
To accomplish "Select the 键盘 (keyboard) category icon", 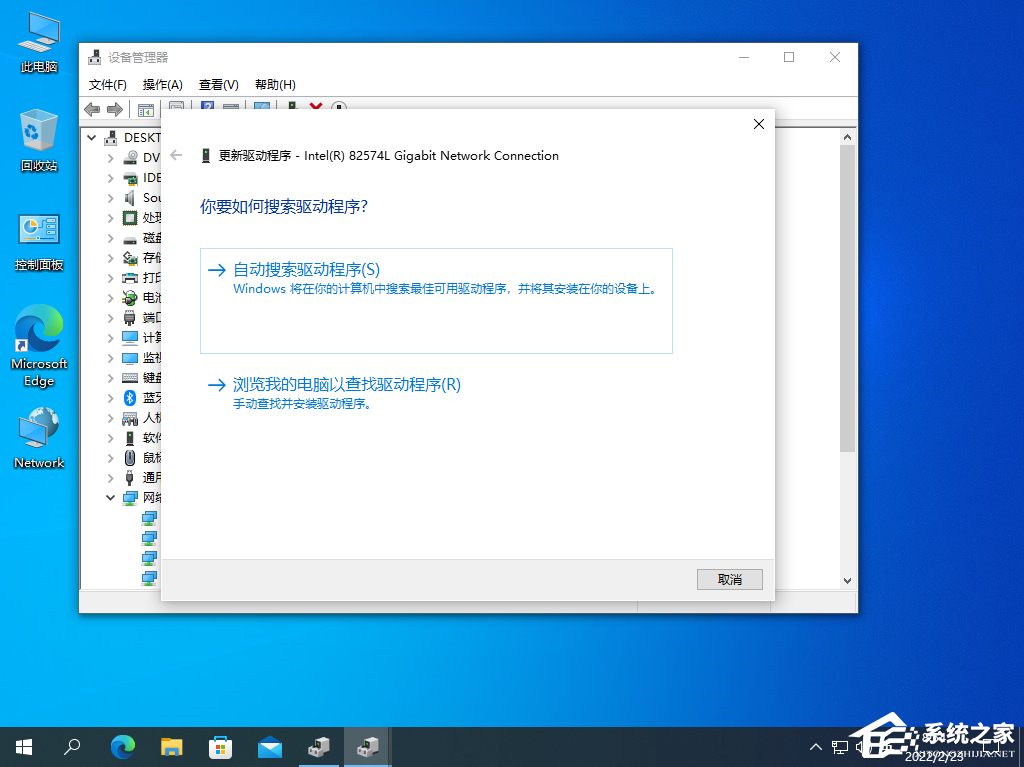I will [x=130, y=377].
